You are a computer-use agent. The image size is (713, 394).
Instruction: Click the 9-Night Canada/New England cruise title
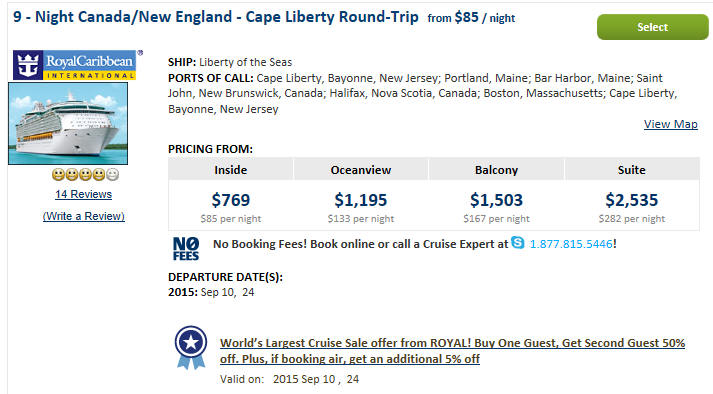click(x=216, y=17)
